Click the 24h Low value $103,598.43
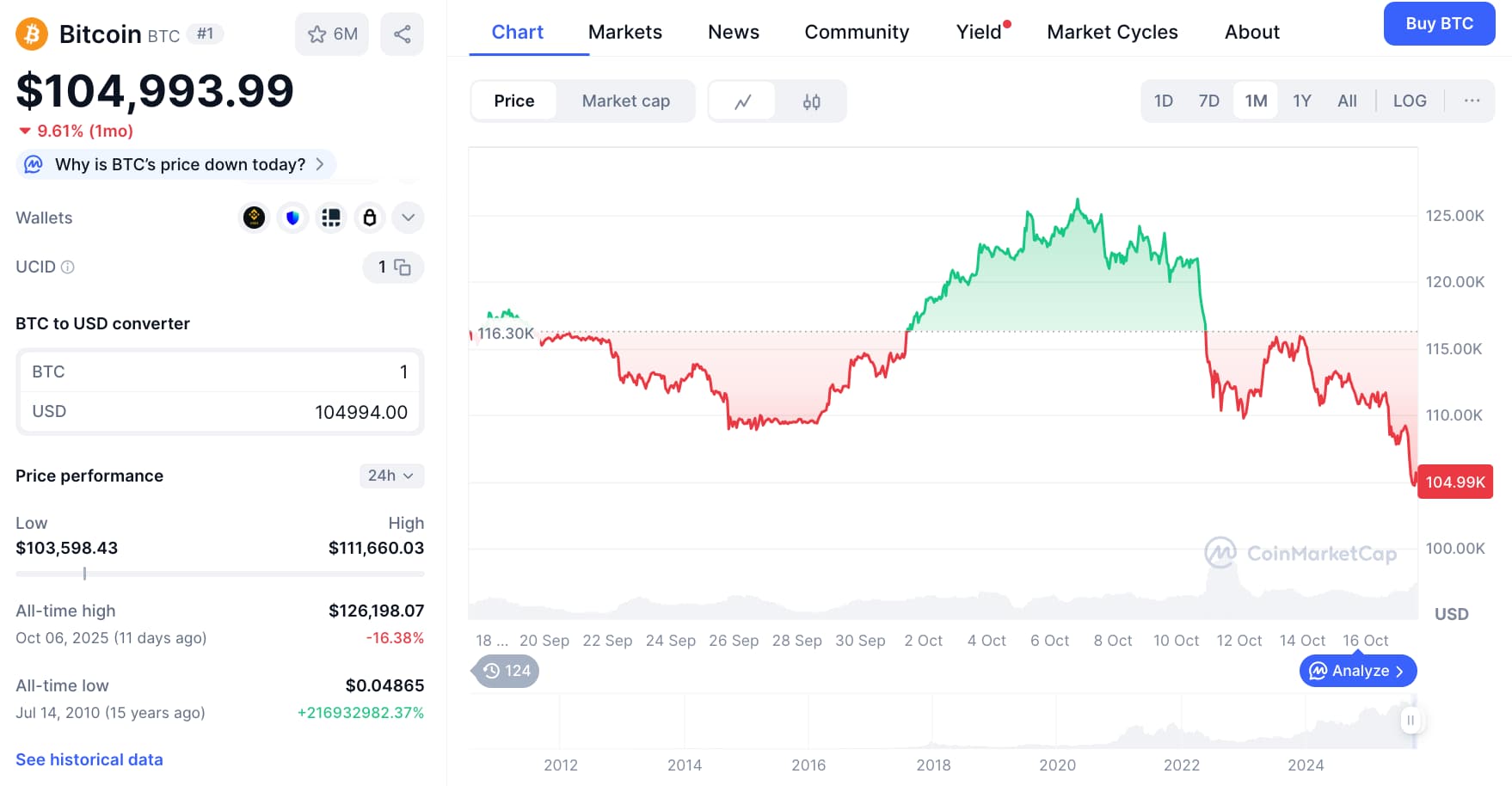Screen dimensions: 1512x786 [x=67, y=548]
